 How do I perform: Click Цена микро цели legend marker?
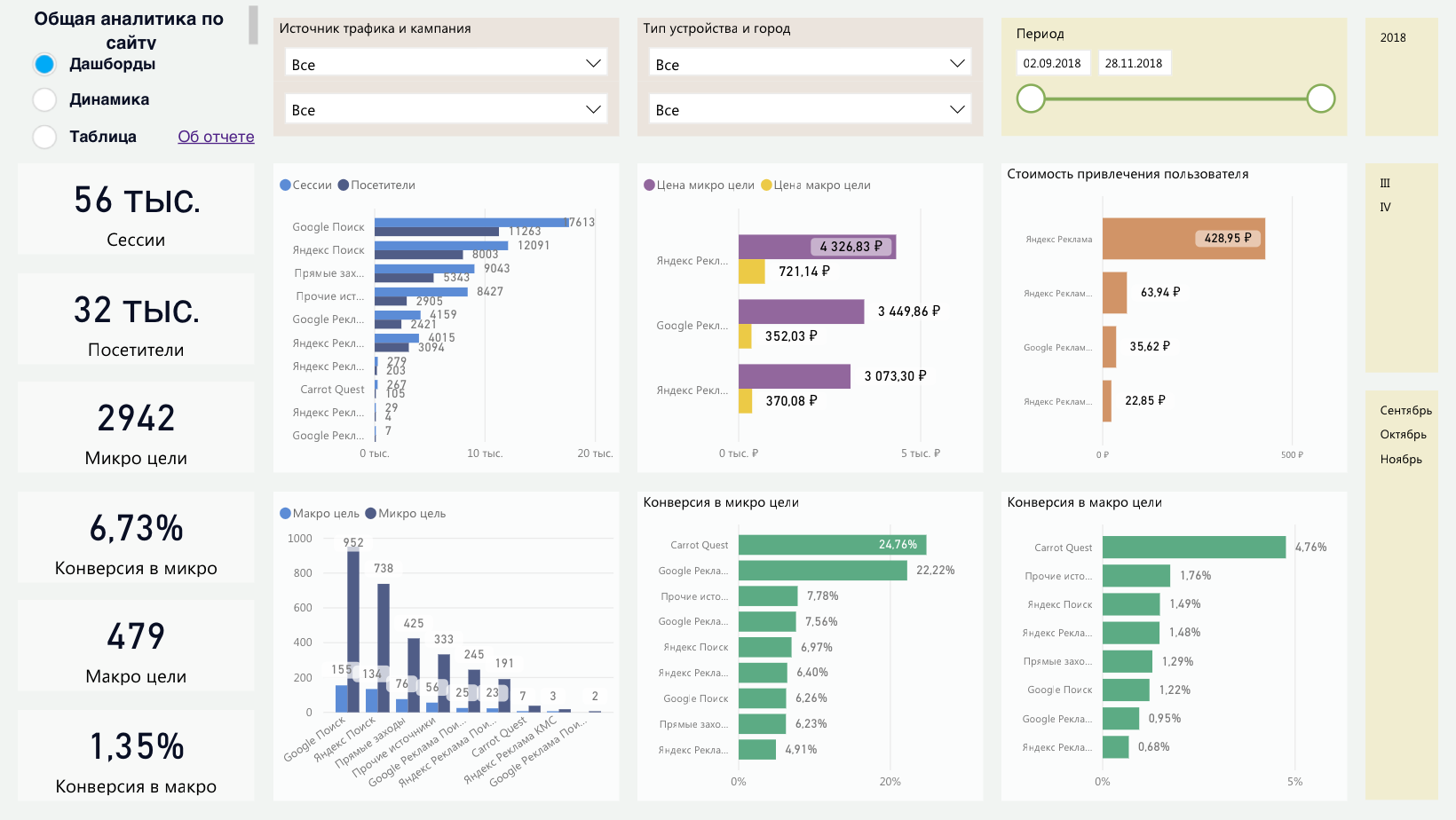pyautogui.click(x=649, y=185)
